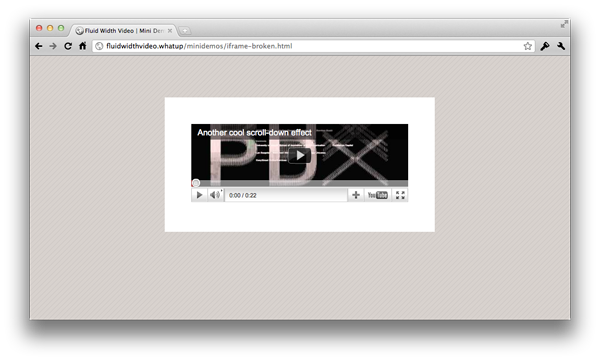This screenshot has width=600, height=361.
Task: Close the Fluid Width Video tab
Action: (x=170, y=31)
